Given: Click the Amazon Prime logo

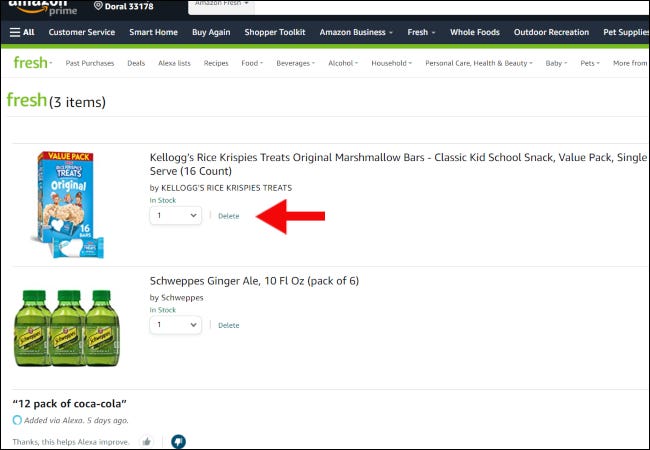Looking at the screenshot, I should pyautogui.click(x=43, y=7).
